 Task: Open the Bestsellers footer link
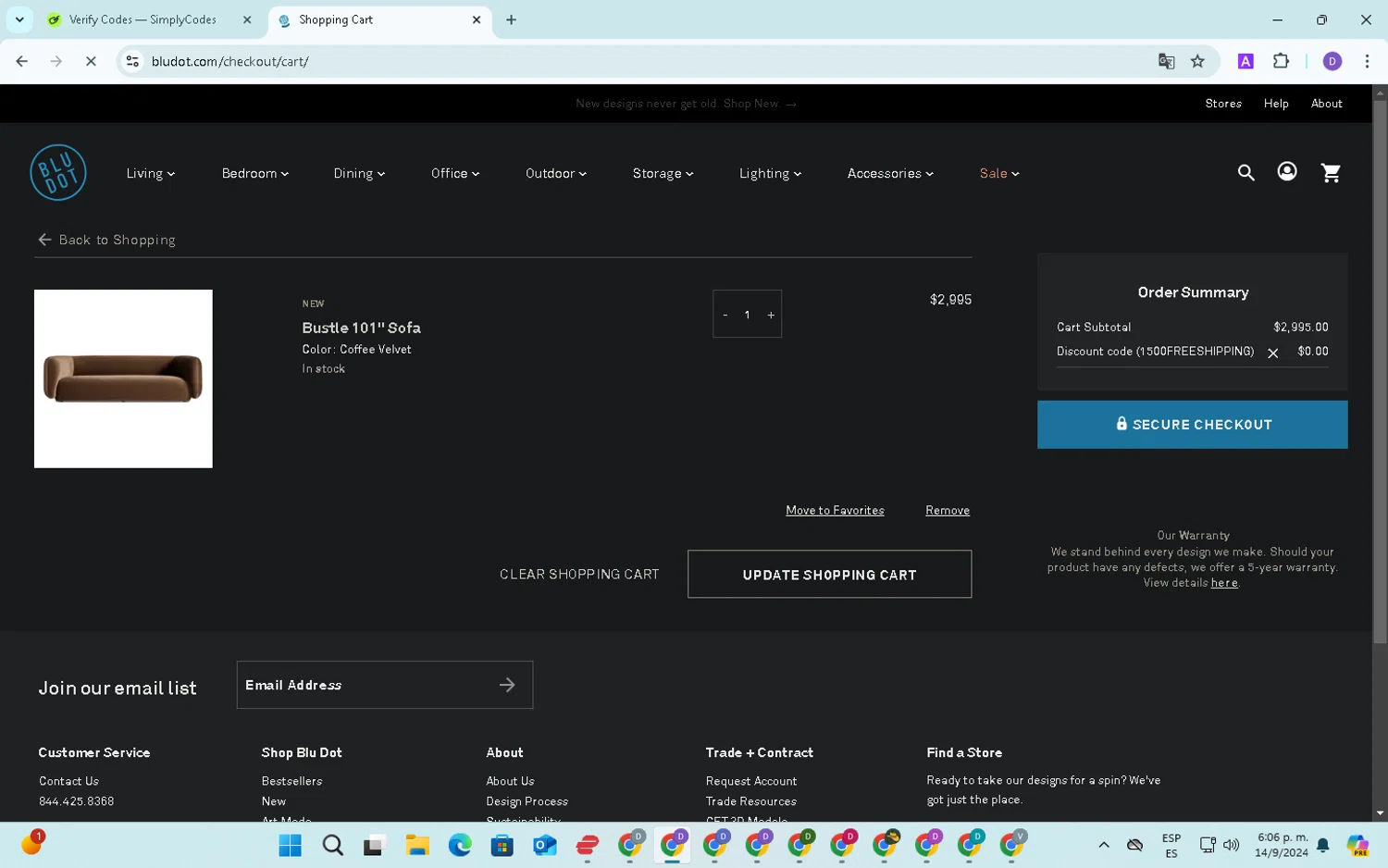point(291,781)
